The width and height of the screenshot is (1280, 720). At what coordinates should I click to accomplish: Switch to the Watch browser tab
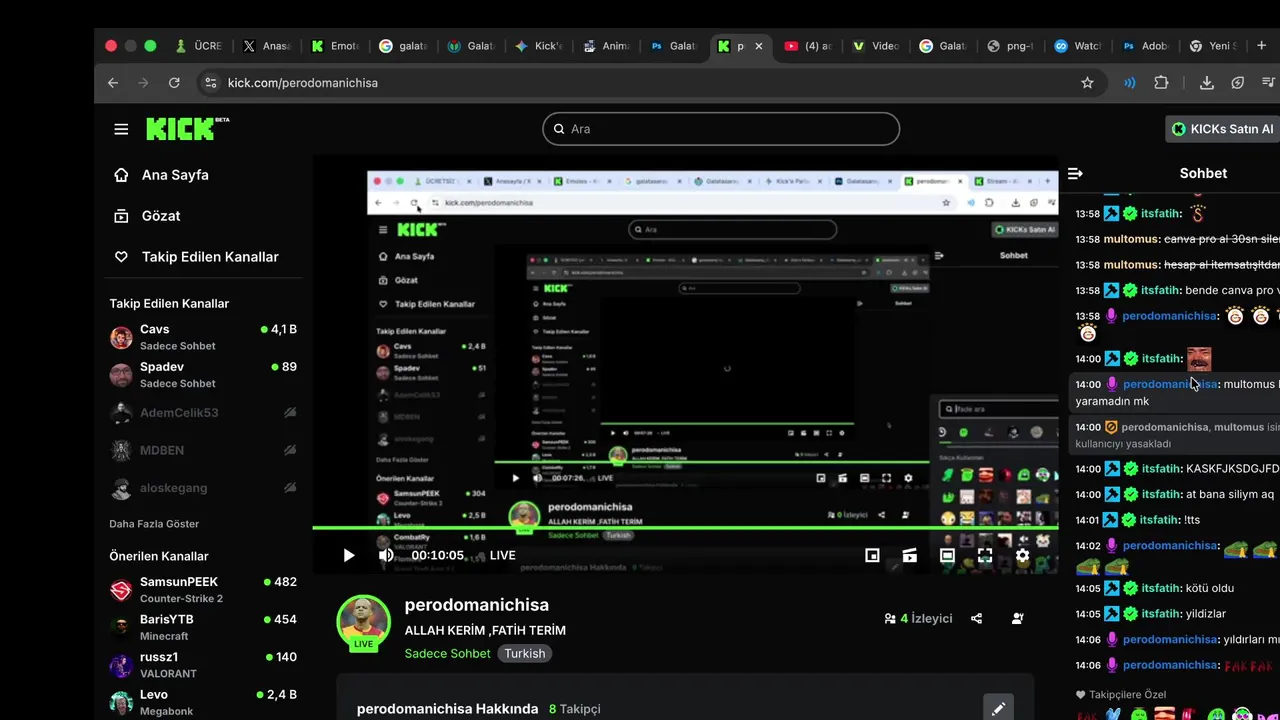(1078, 46)
